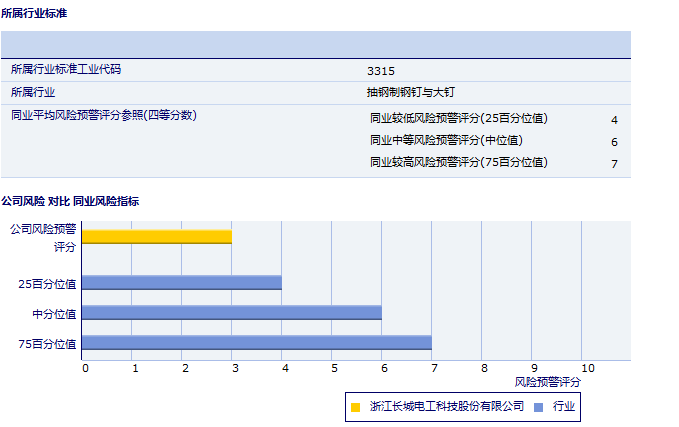679x427 pixels.
Task: Click the yellow legend swatch for 浙江长城电工科技股份有限公司
Action: [356, 406]
